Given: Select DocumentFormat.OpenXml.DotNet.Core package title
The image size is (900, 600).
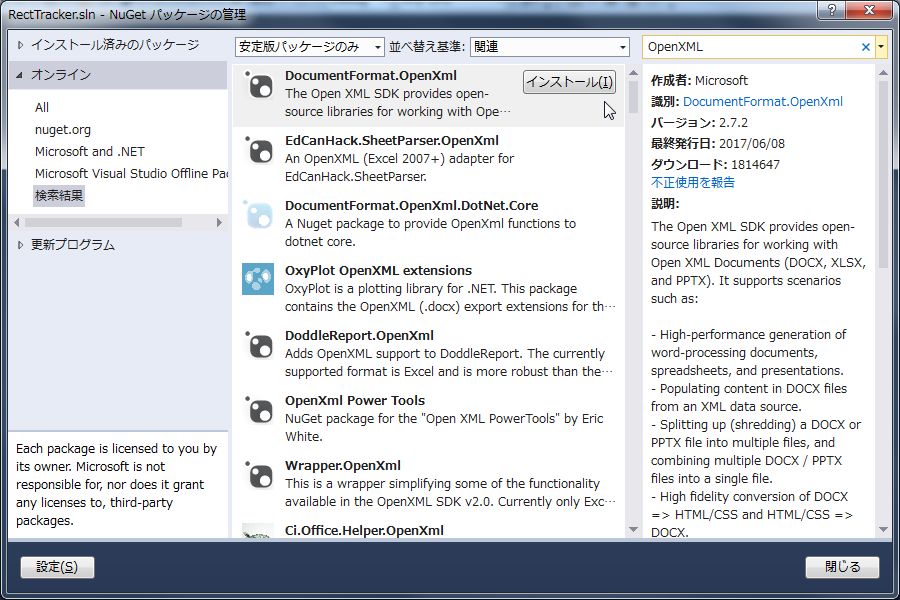Looking at the screenshot, I should pos(412,206).
